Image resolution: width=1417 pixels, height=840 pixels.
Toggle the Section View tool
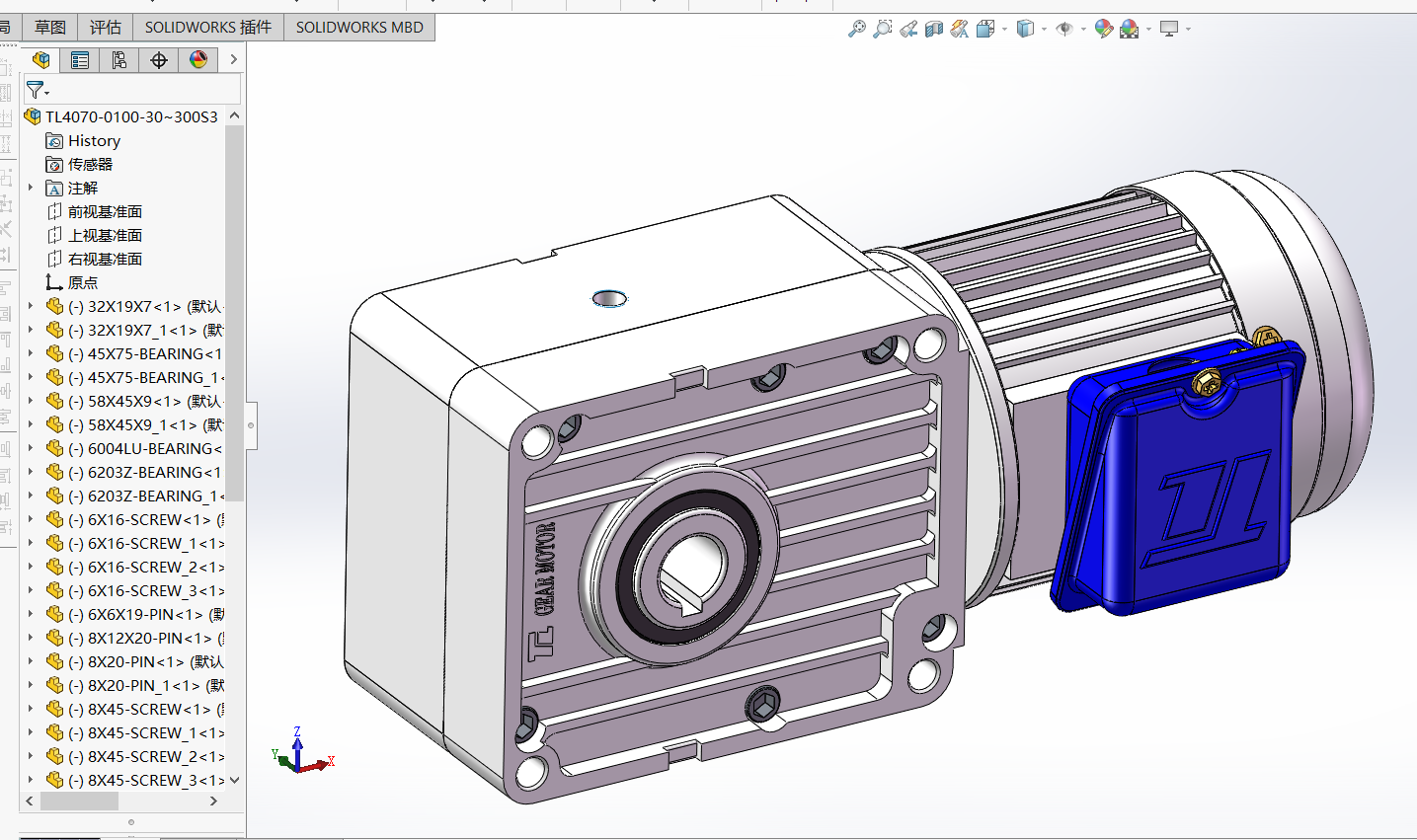pos(934,29)
